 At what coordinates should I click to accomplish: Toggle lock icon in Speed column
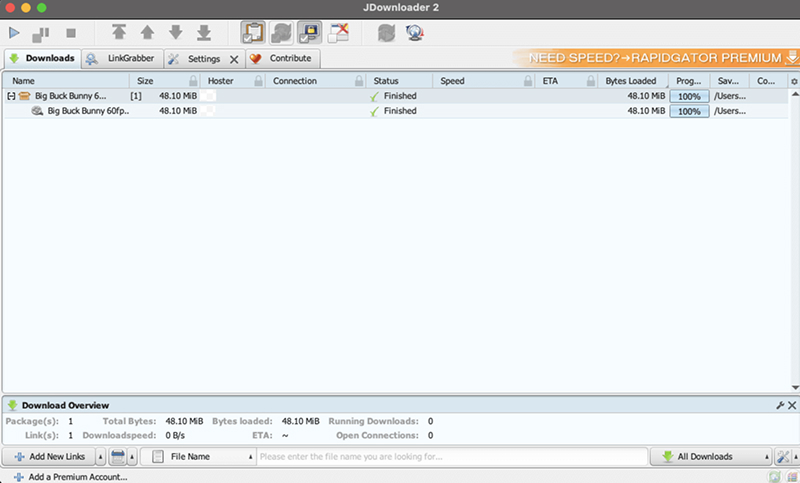[528, 81]
